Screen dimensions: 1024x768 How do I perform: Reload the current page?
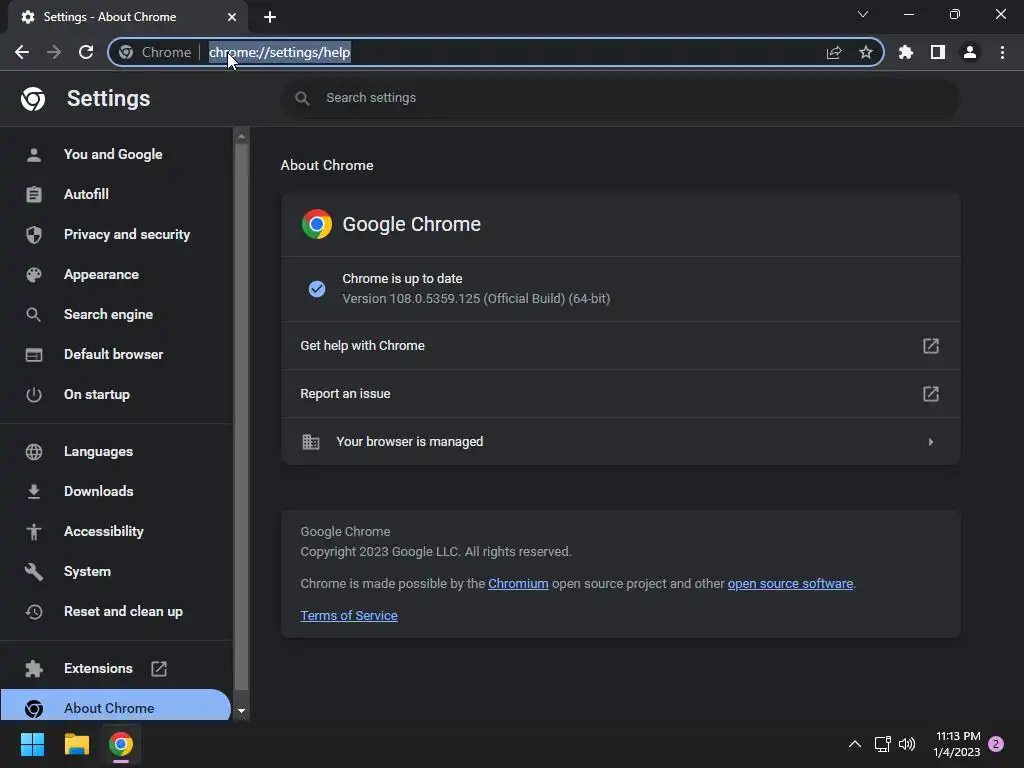[x=86, y=52]
